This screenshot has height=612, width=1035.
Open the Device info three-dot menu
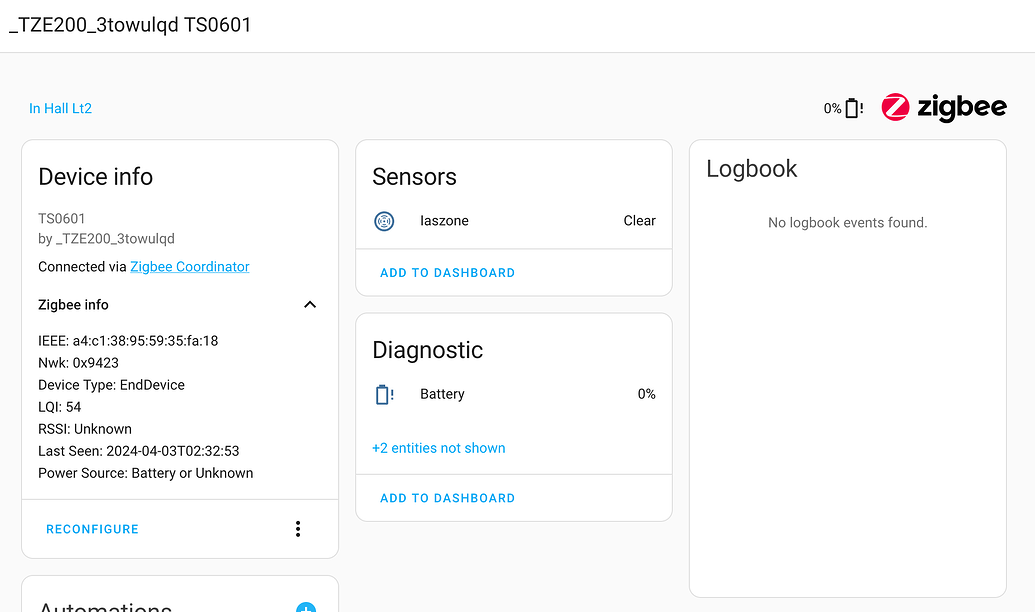point(298,529)
